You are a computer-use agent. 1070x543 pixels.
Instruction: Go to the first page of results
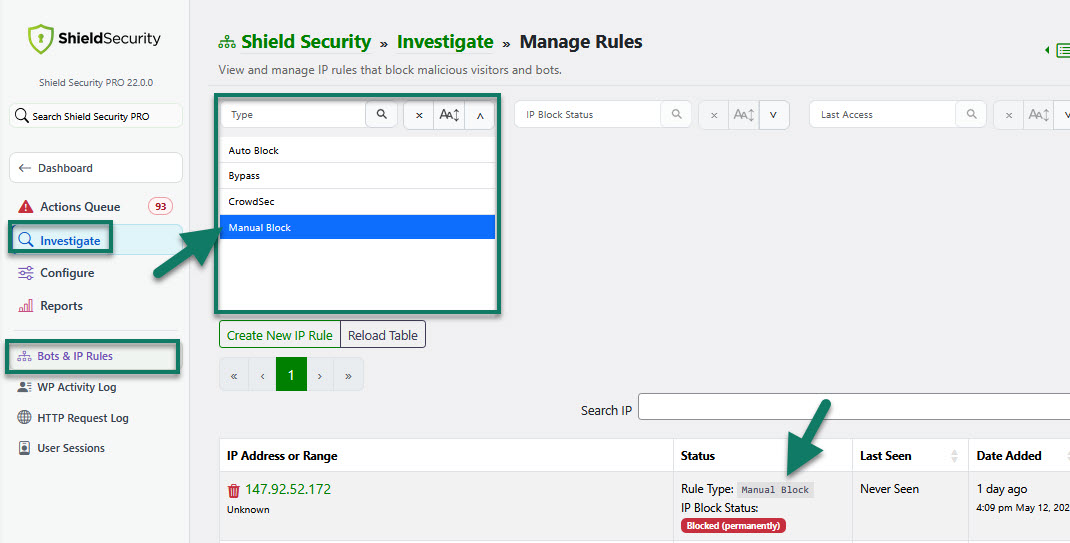click(x=234, y=375)
